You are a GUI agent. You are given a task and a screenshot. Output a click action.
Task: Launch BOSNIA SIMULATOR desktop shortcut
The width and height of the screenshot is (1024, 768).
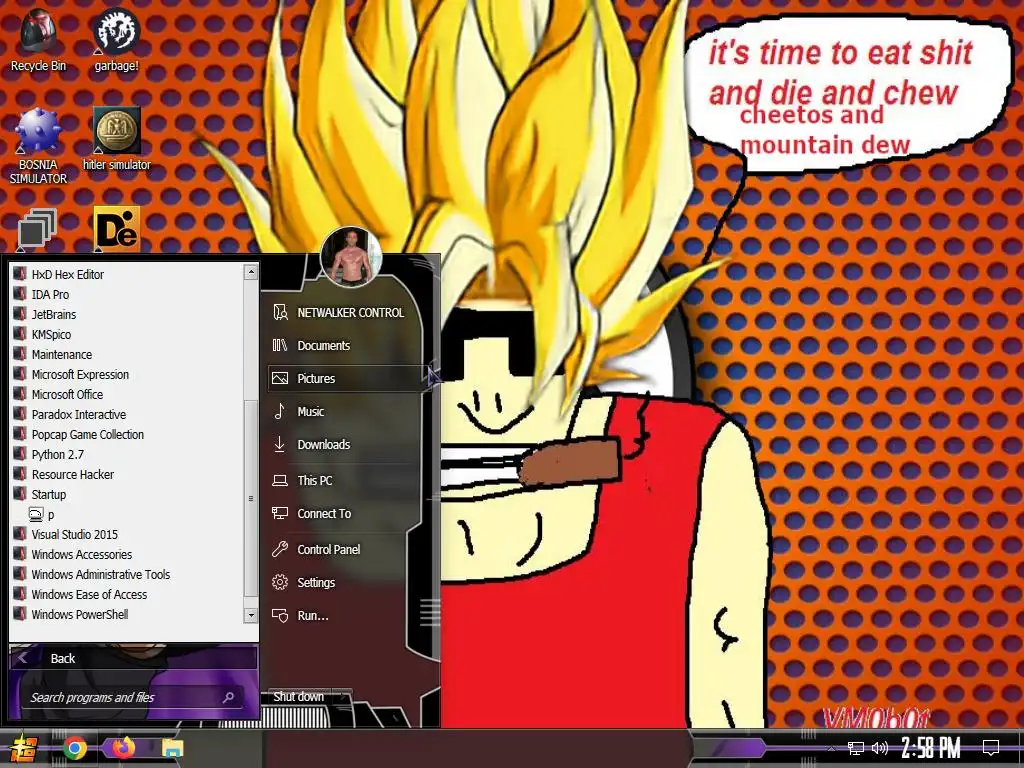[38, 145]
